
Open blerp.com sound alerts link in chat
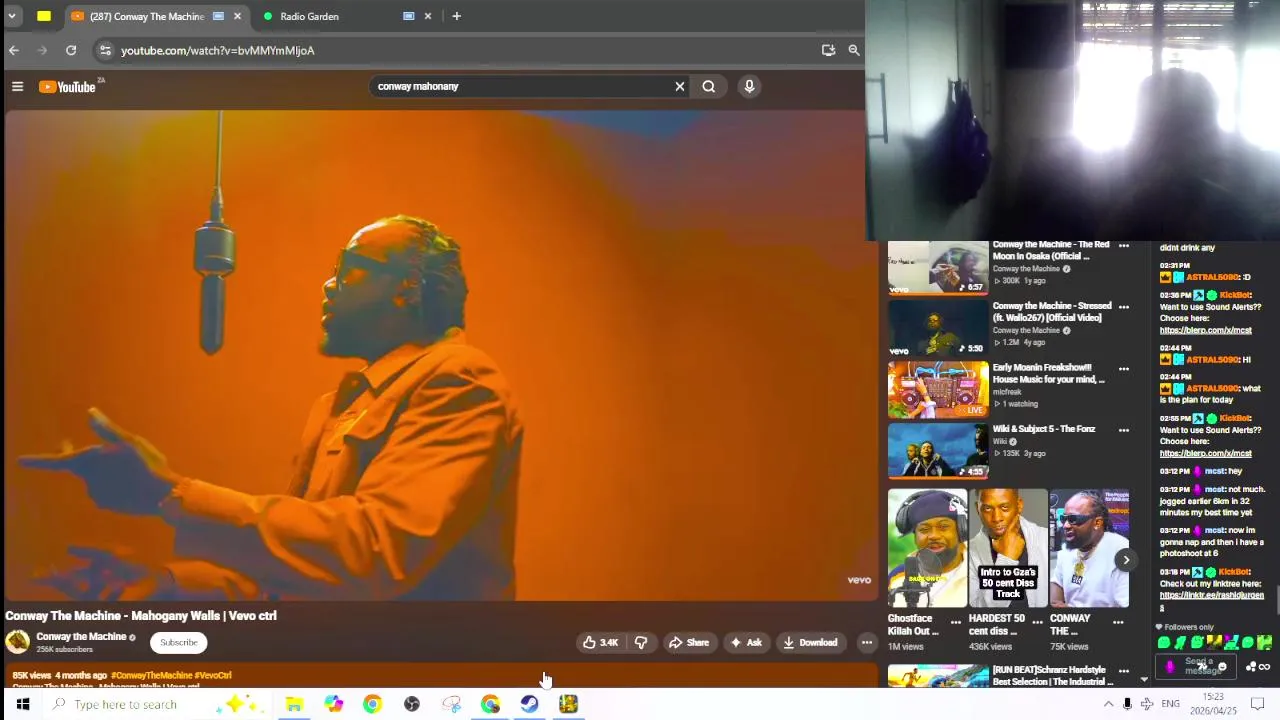click(1205, 330)
